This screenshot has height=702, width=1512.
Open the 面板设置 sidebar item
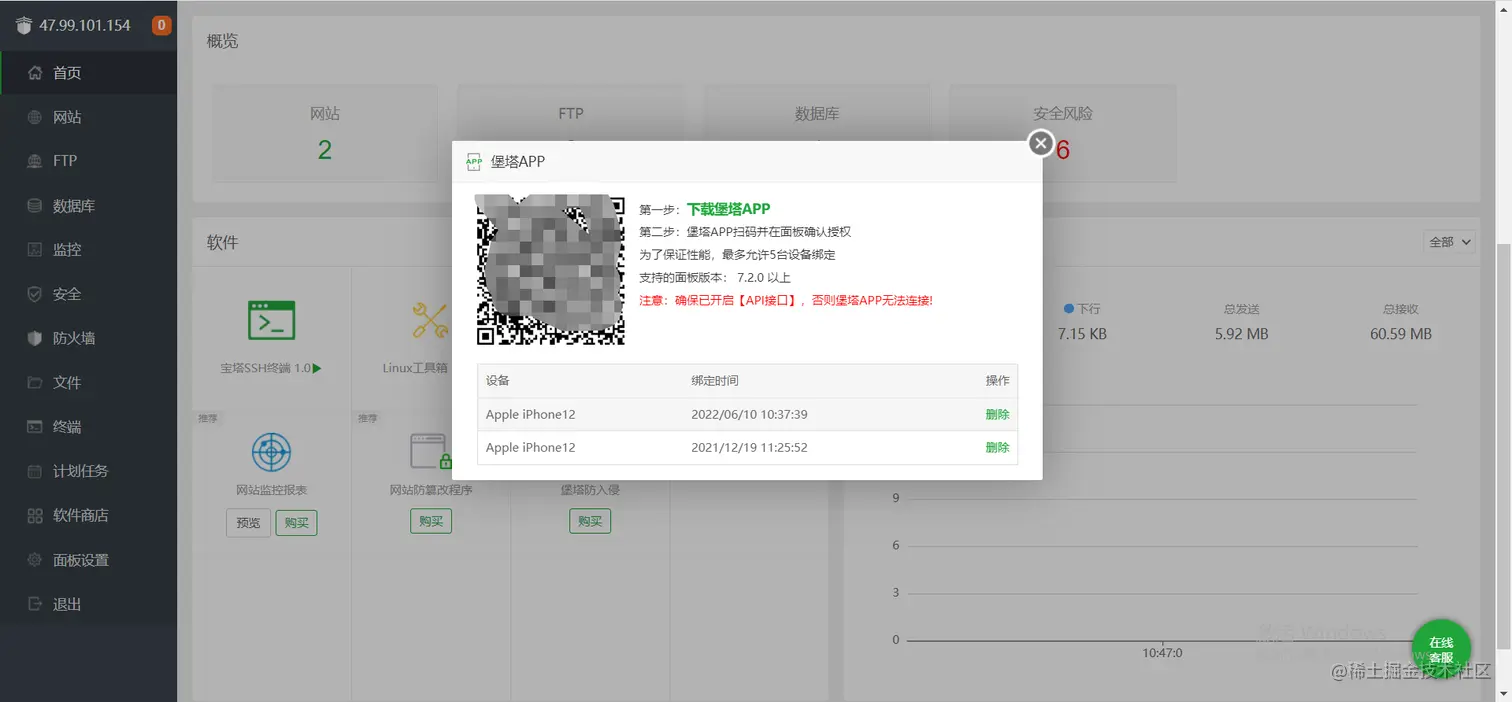[88, 560]
